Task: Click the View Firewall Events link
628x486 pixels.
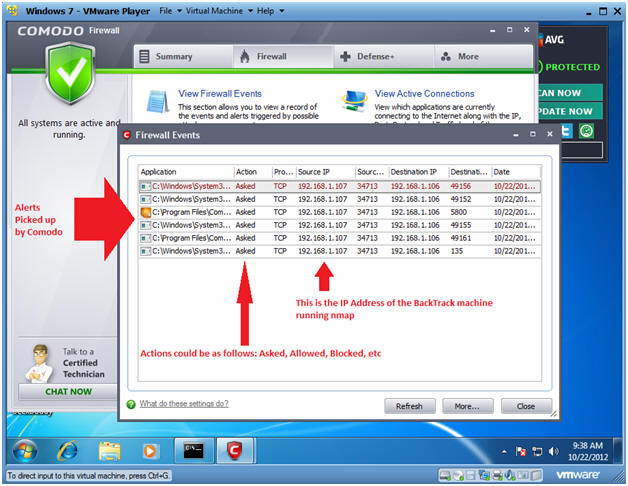Action: point(220,93)
